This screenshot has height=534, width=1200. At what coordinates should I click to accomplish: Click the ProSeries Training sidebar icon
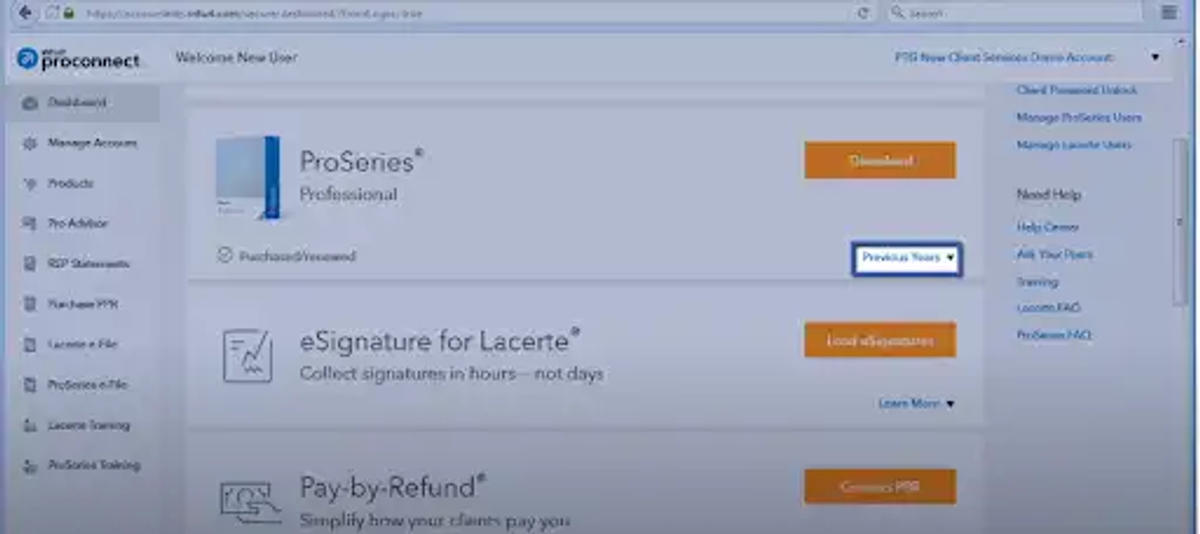(29, 466)
